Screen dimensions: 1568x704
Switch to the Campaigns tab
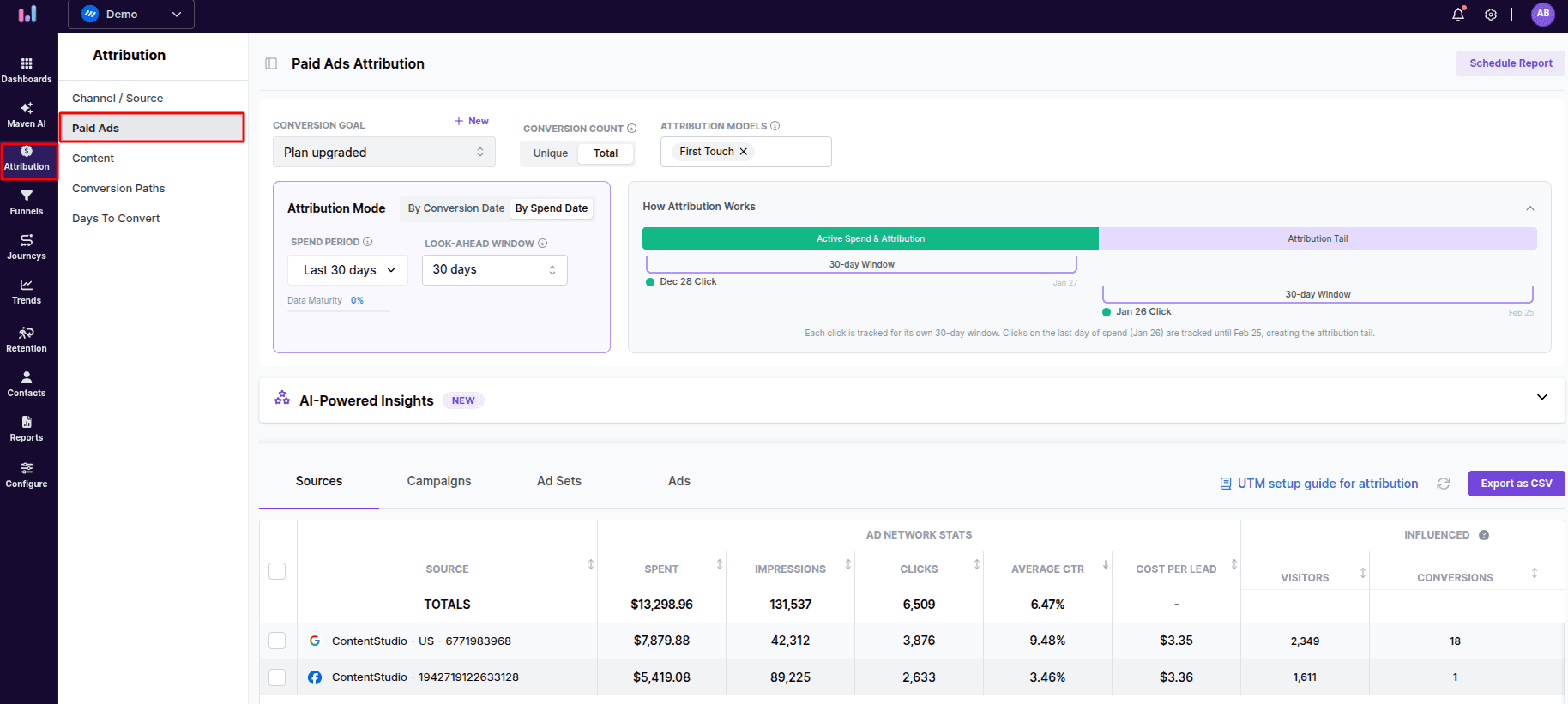click(x=438, y=481)
